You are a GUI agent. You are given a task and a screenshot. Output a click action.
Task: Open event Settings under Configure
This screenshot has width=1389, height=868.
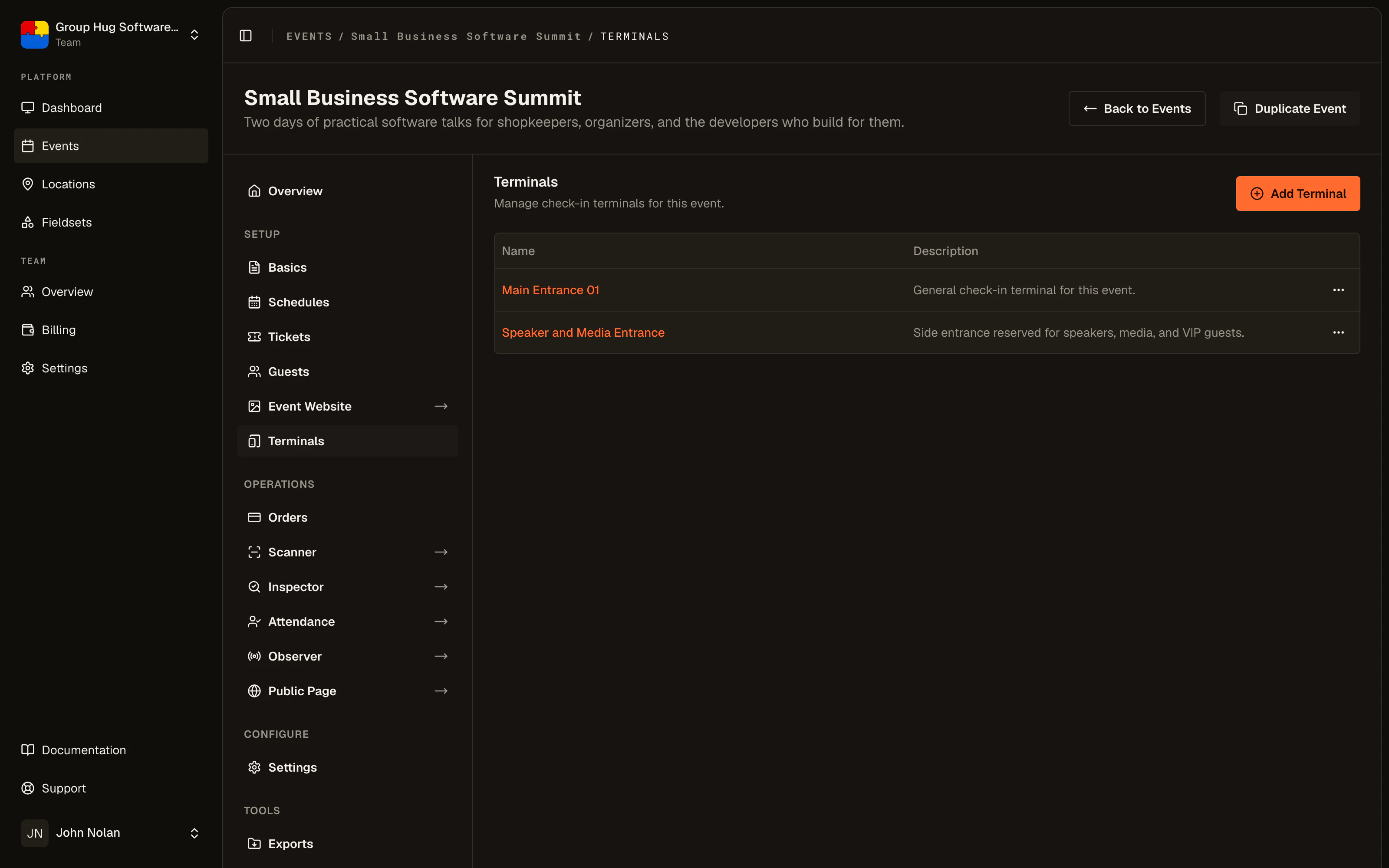pos(347,768)
